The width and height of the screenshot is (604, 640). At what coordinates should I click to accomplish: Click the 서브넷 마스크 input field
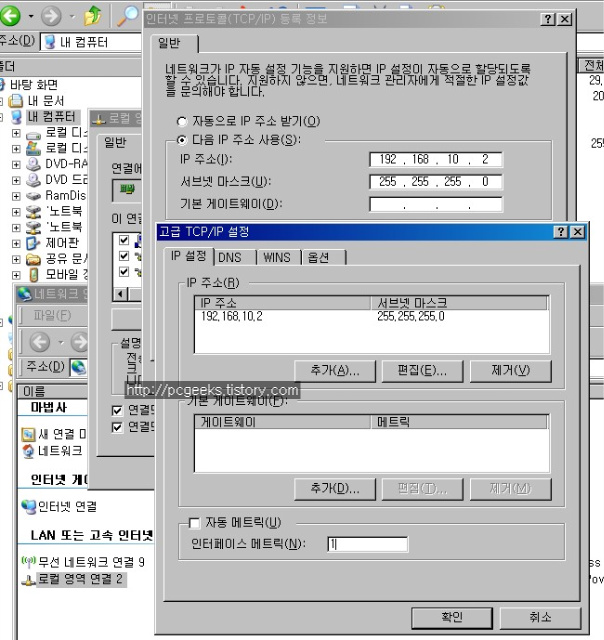(x=435, y=182)
